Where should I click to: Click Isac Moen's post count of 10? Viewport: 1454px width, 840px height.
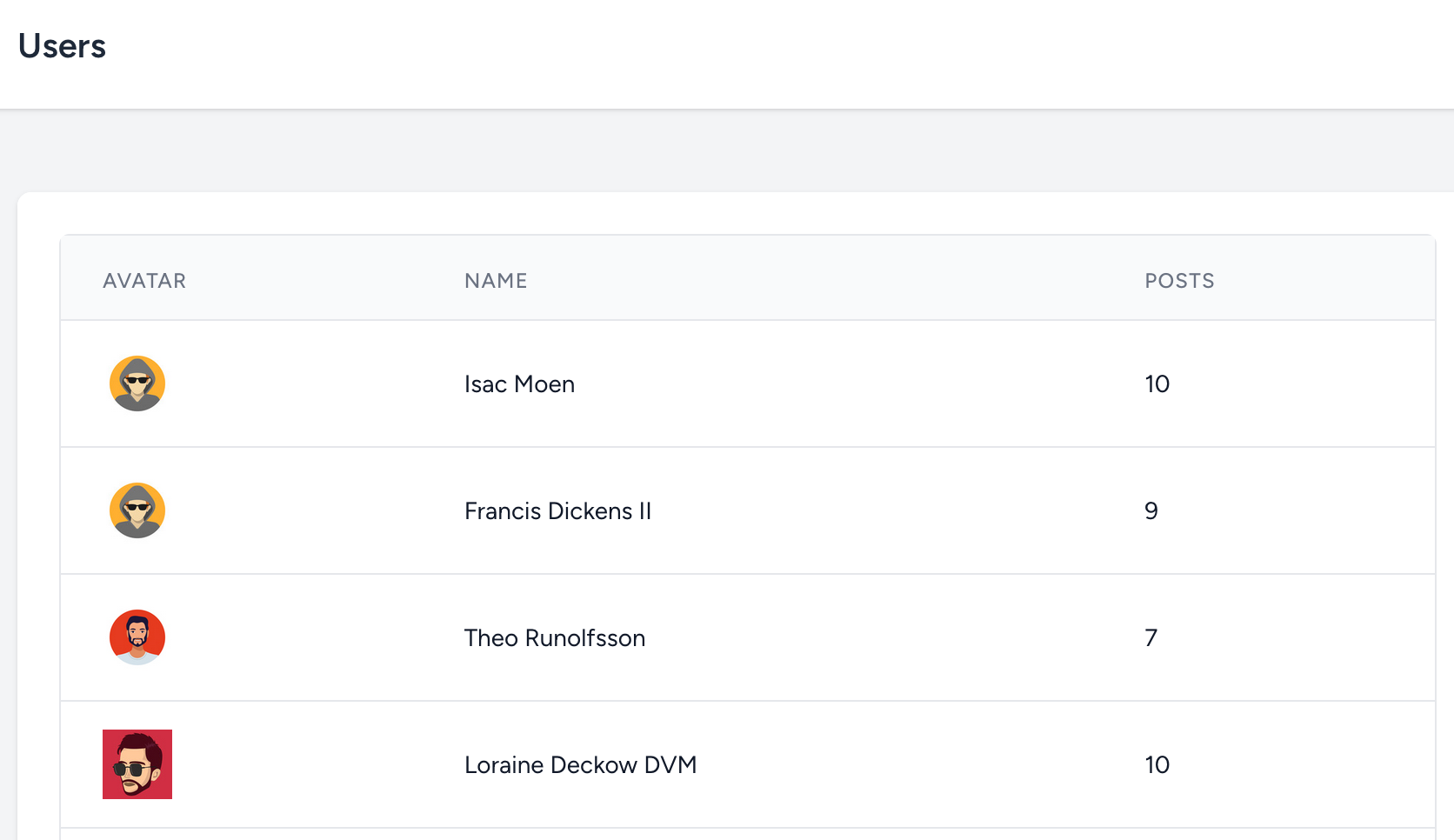[x=1157, y=384]
